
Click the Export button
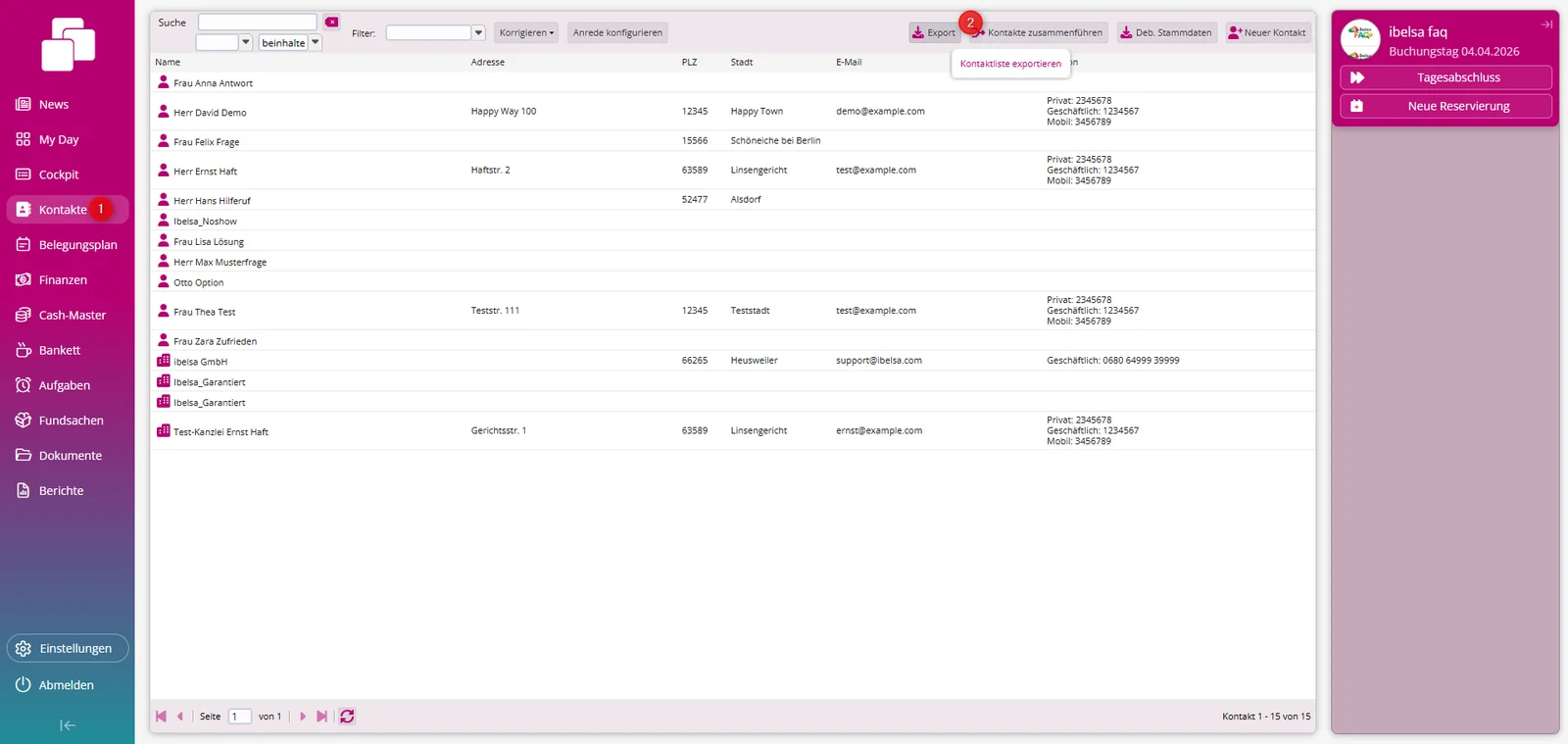[x=934, y=32]
